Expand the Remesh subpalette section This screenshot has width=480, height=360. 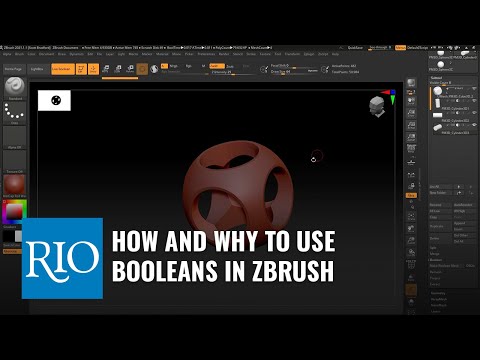[436, 272]
